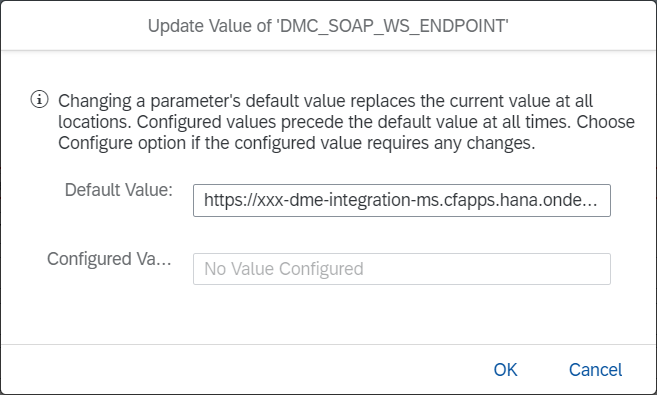Dismiss the dialog using Cancel

(595, 370)
